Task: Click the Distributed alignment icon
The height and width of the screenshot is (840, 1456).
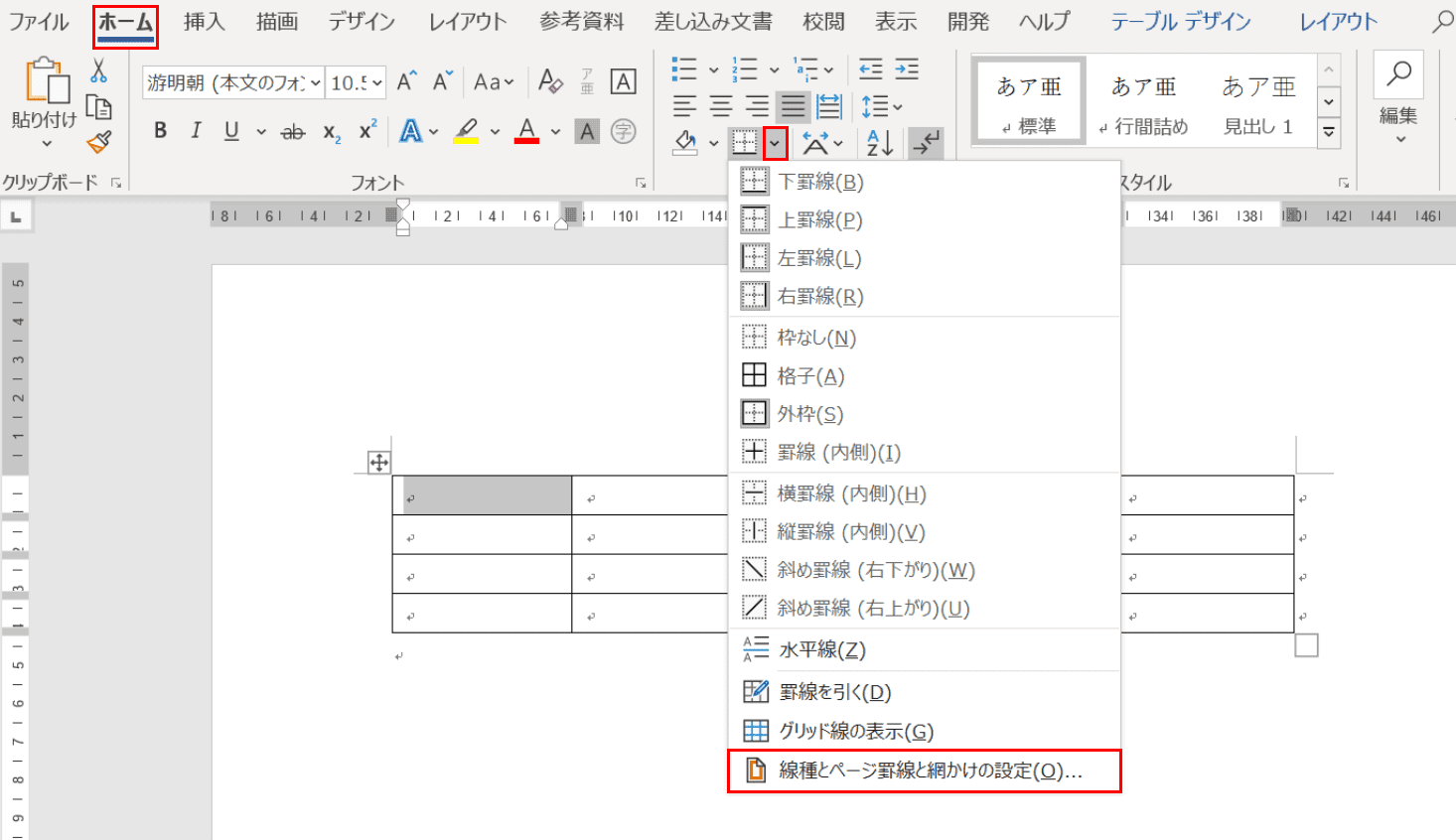Action: click(828, 106)
